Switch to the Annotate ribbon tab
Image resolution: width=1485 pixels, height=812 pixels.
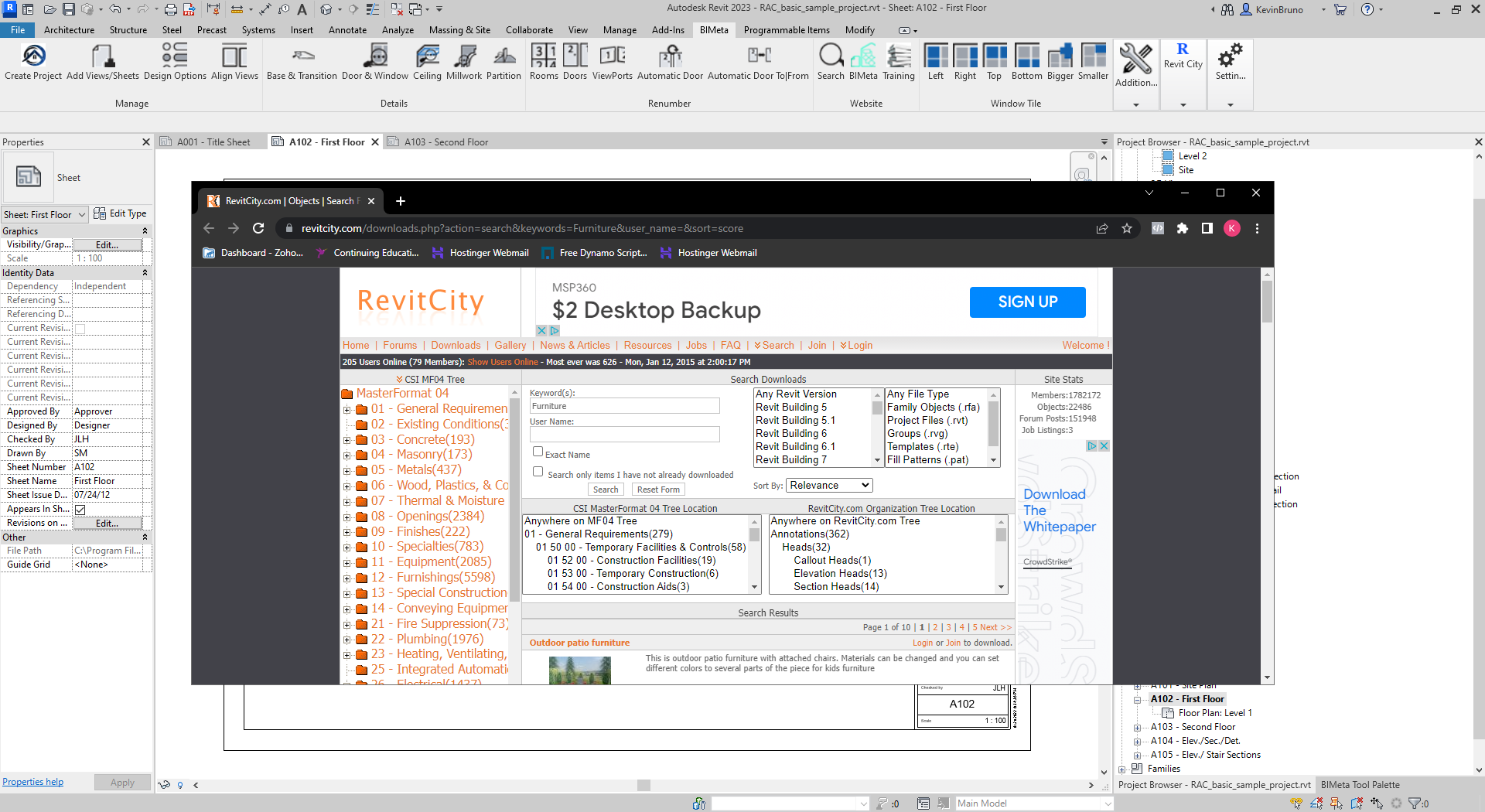point(347,30)
